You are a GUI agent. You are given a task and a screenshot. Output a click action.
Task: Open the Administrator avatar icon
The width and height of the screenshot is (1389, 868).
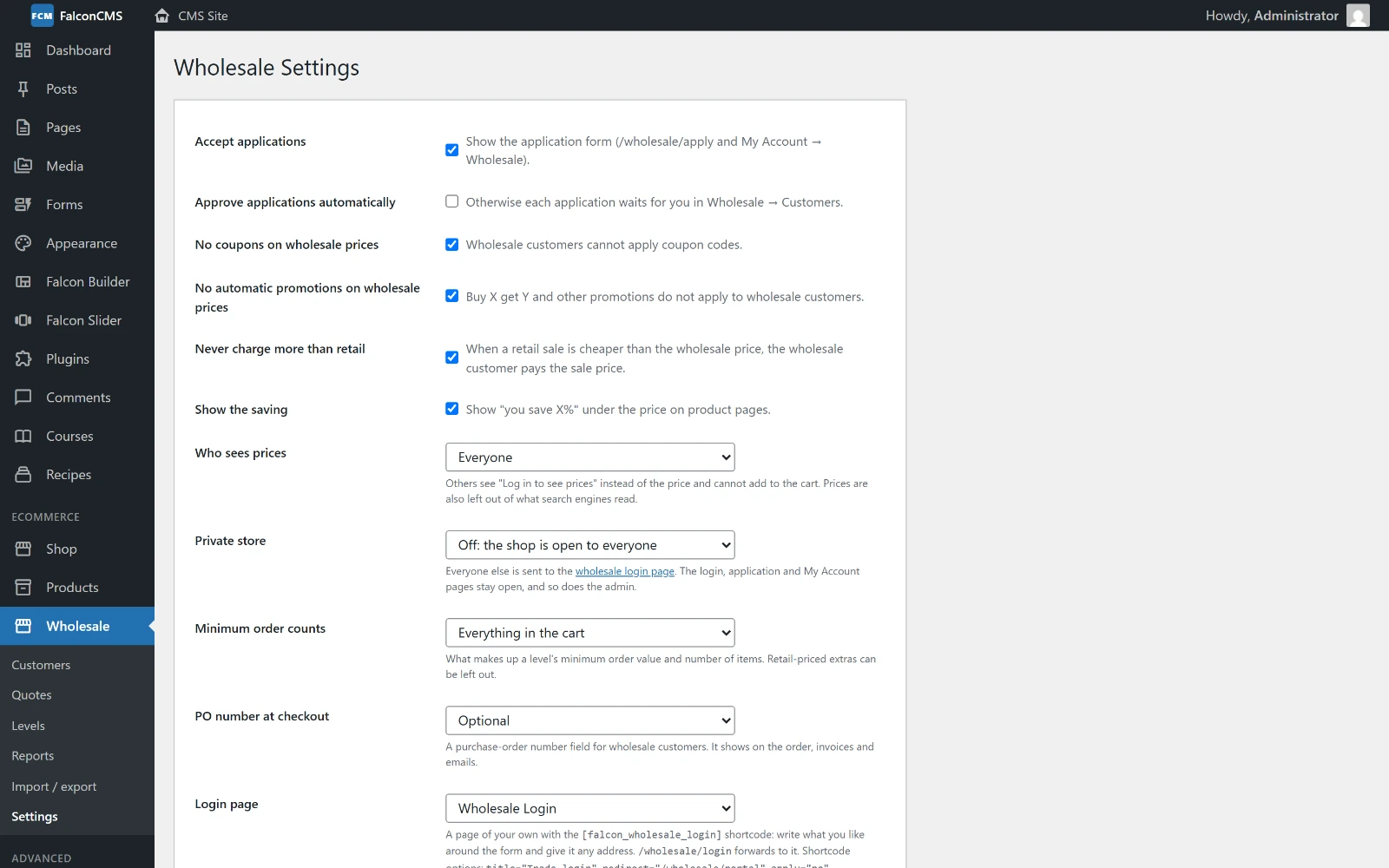pyautogui.click(x=1358, y=16)
